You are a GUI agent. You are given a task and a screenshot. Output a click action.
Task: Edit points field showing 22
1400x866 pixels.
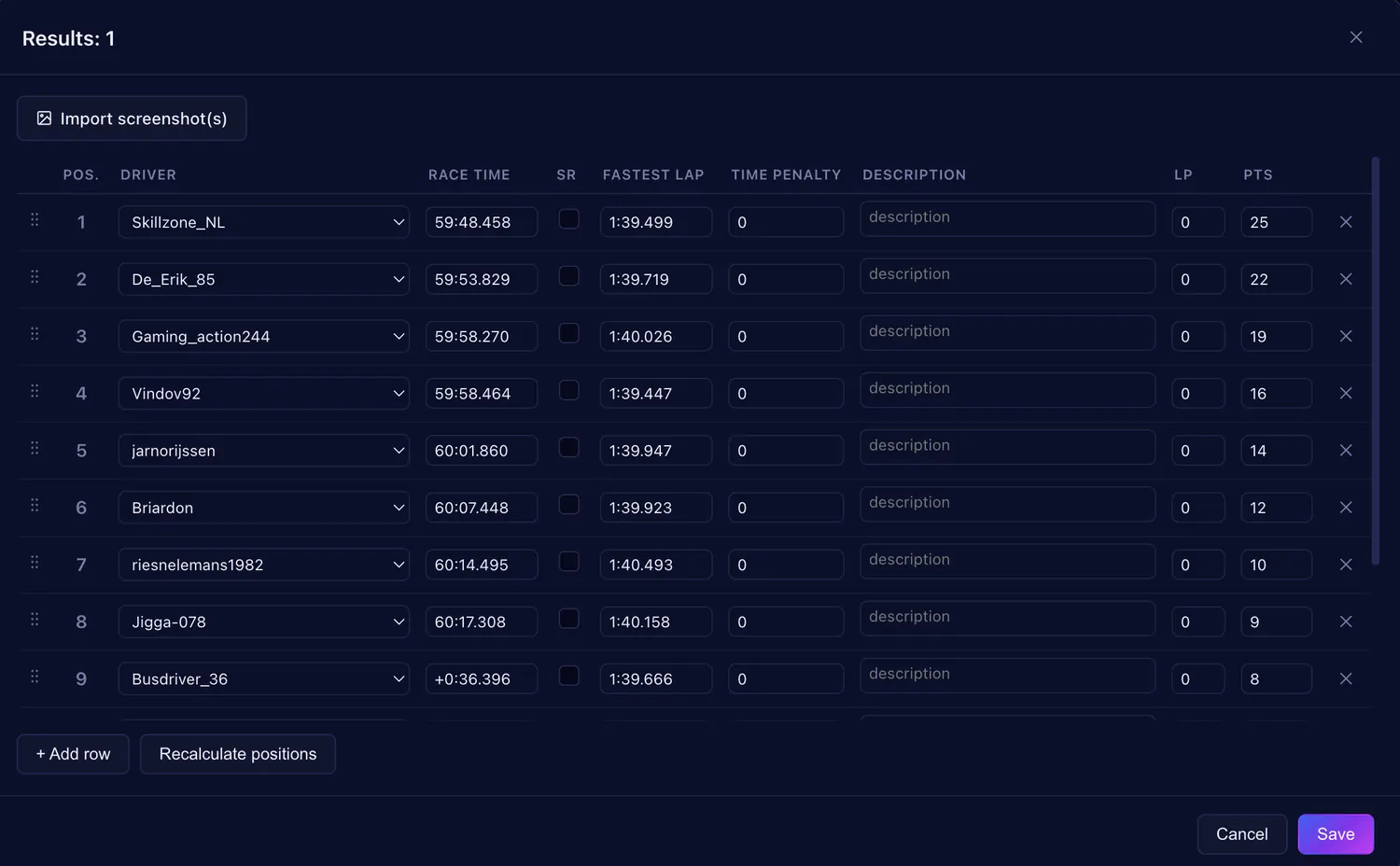pyautogui.click(x=1277, y=279)
